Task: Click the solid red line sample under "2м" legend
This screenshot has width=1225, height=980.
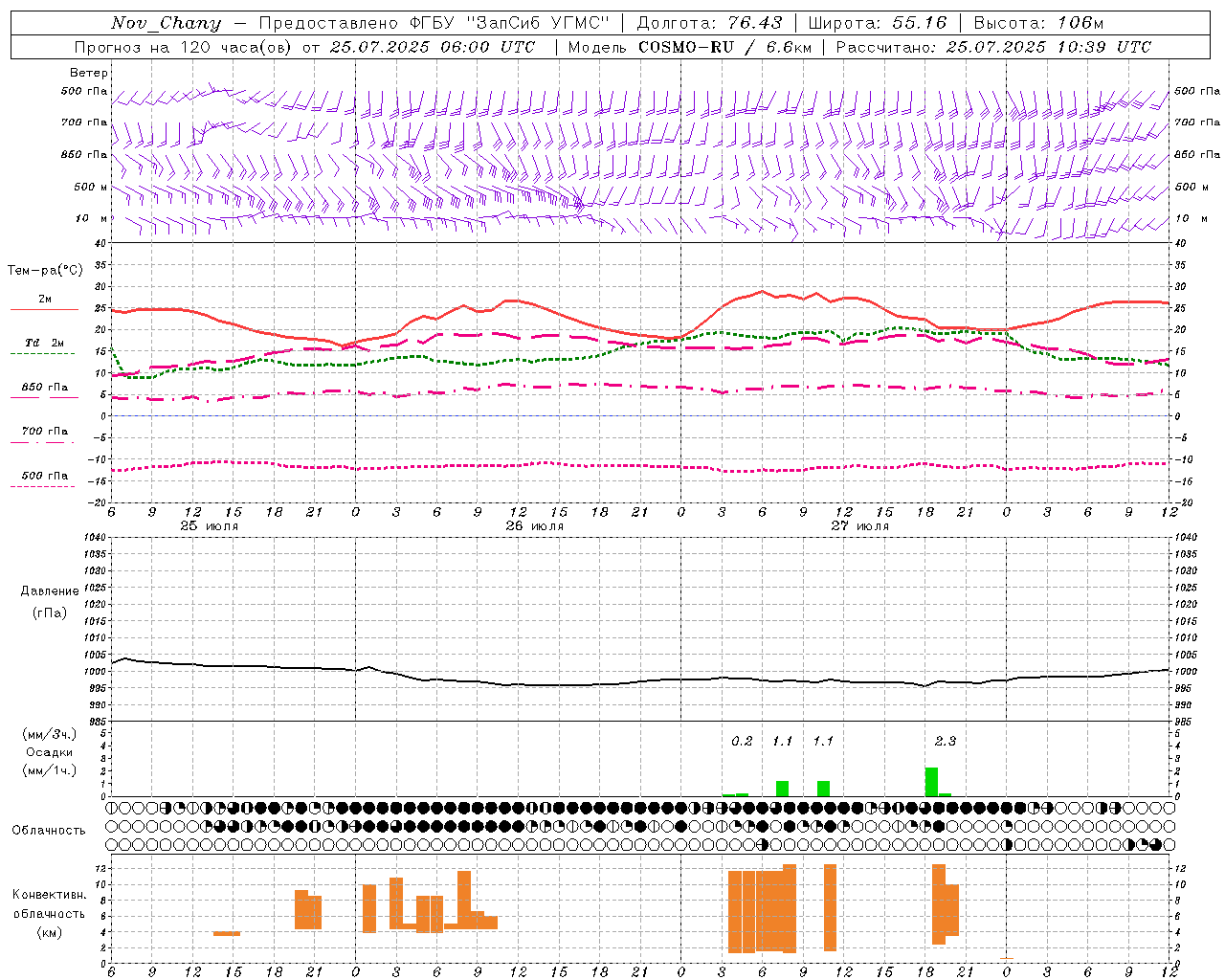Action: pos(44,310)
